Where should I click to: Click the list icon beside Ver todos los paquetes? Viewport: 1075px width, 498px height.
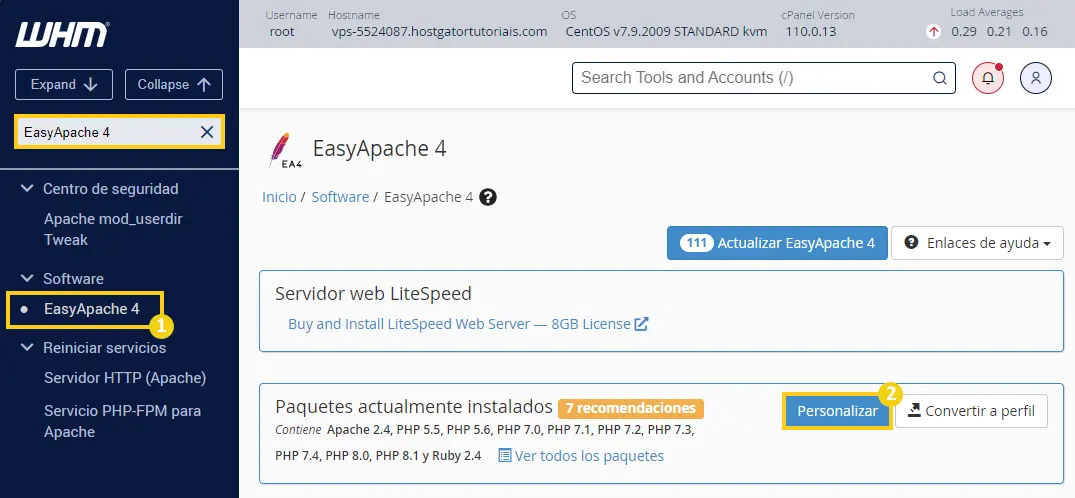[x=505, y=455]
